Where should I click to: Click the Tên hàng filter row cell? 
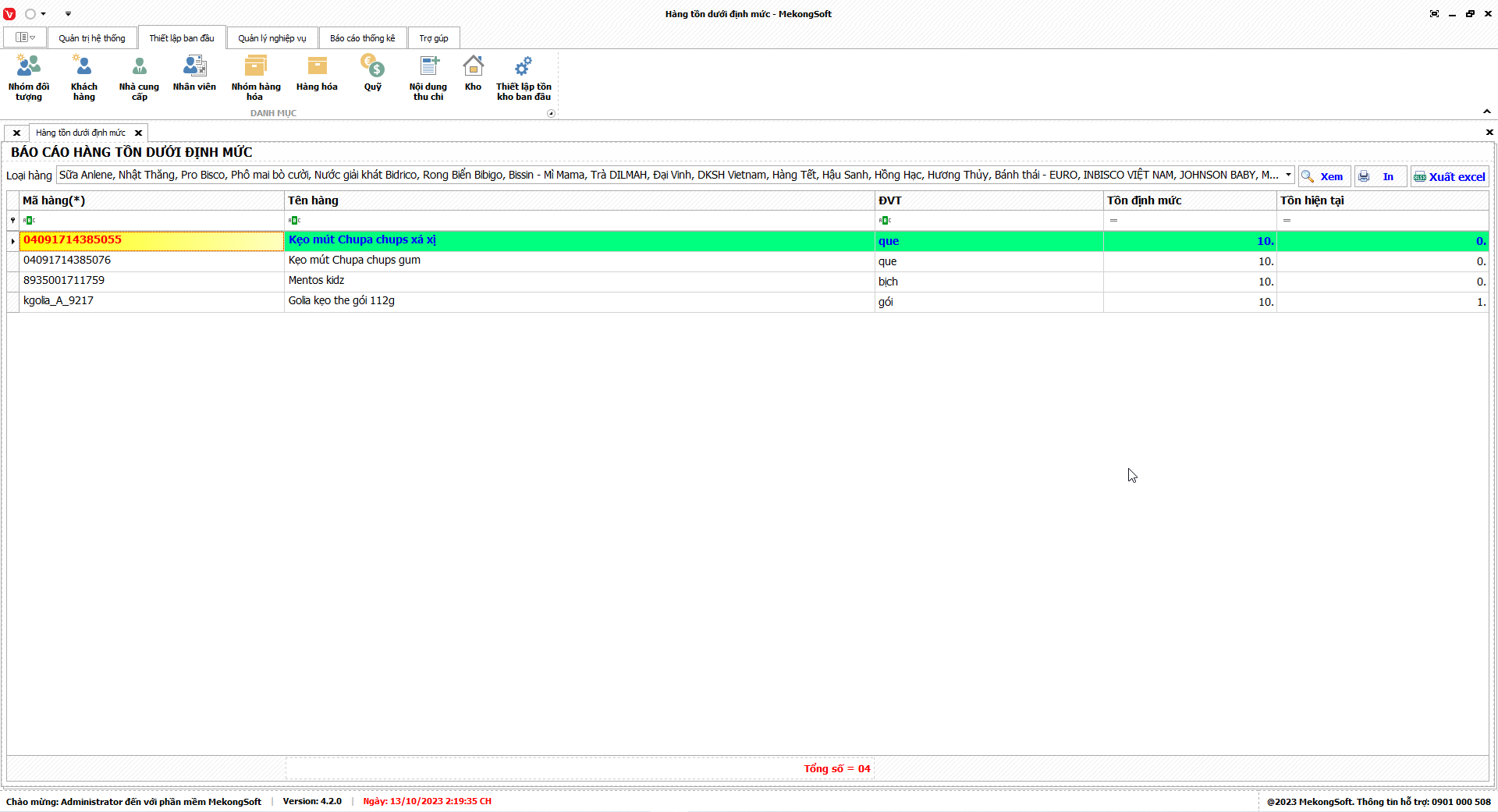(580, 220)
